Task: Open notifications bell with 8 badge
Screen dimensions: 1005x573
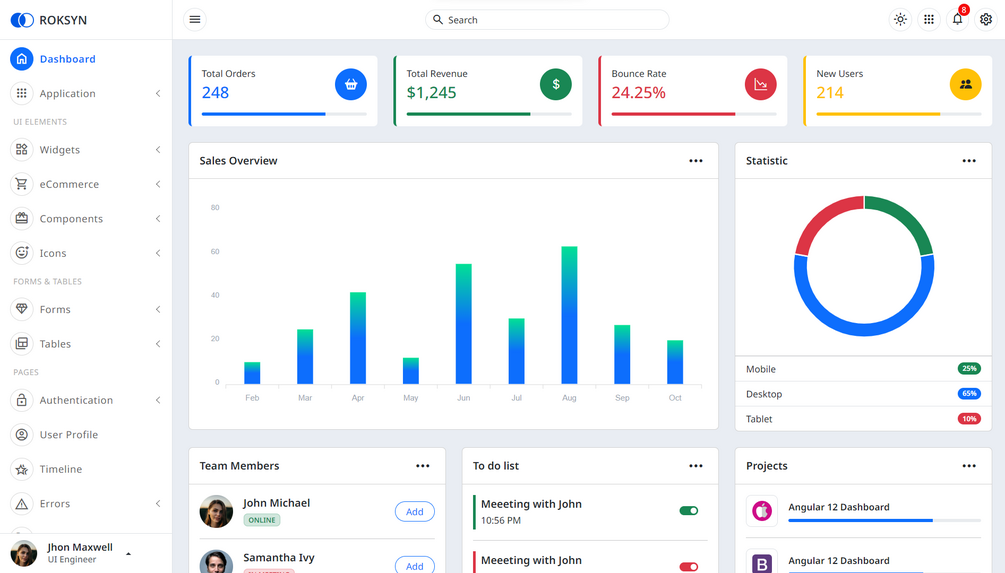Action: click(x=958, y=19)
